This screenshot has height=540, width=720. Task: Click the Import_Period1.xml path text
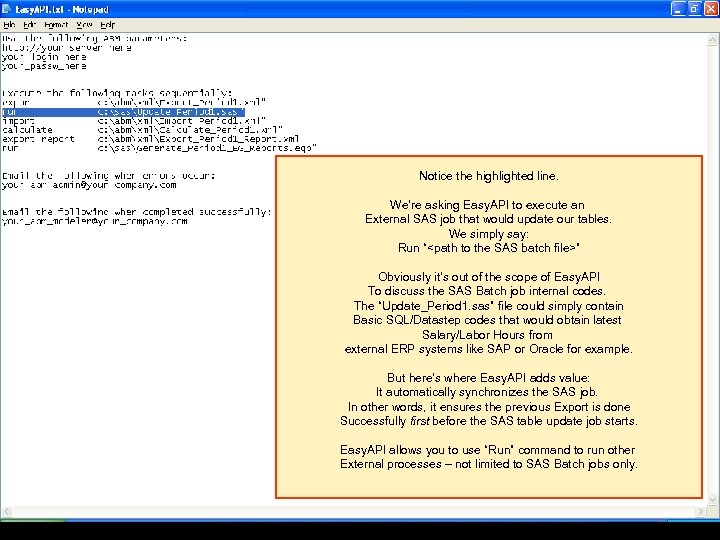coord(182,121)
